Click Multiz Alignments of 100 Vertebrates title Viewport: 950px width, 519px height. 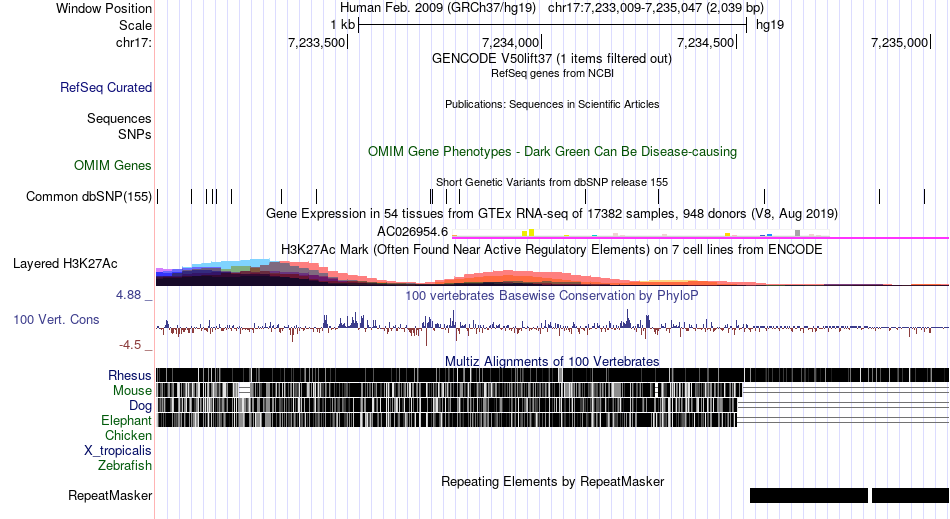pyautogui.click(x=552, y=362)
